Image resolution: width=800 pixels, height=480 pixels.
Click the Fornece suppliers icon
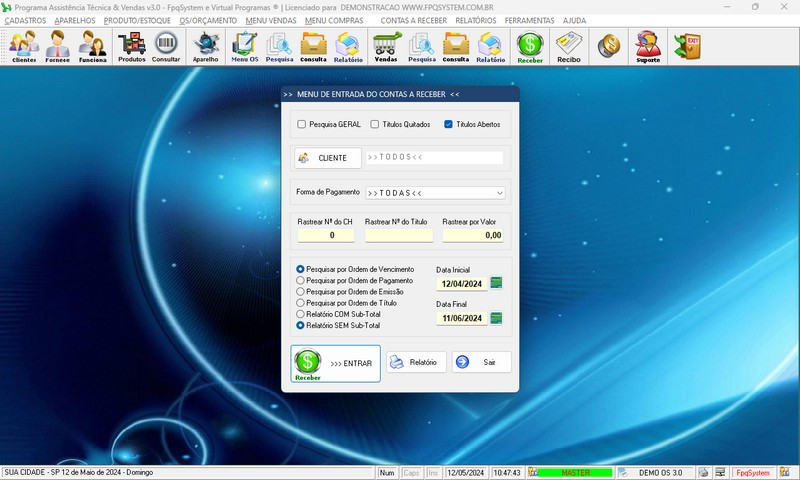pyautogui.click(x=57, y=46)
